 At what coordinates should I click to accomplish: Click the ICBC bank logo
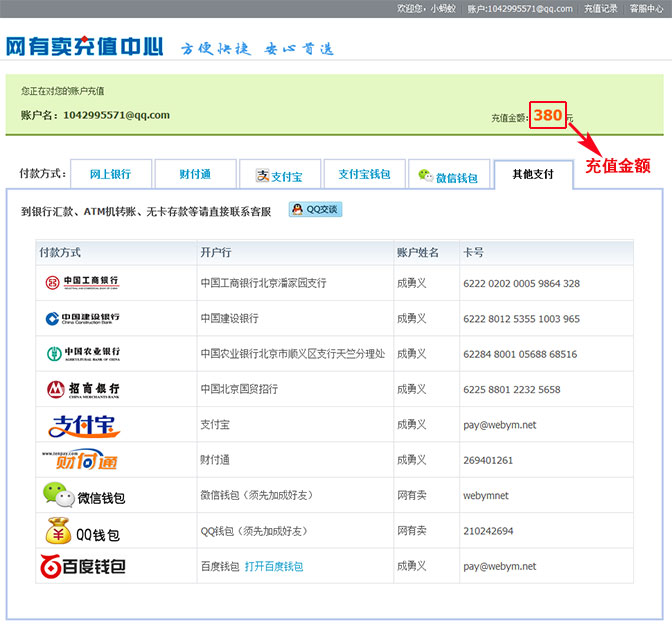pos(82,283)
